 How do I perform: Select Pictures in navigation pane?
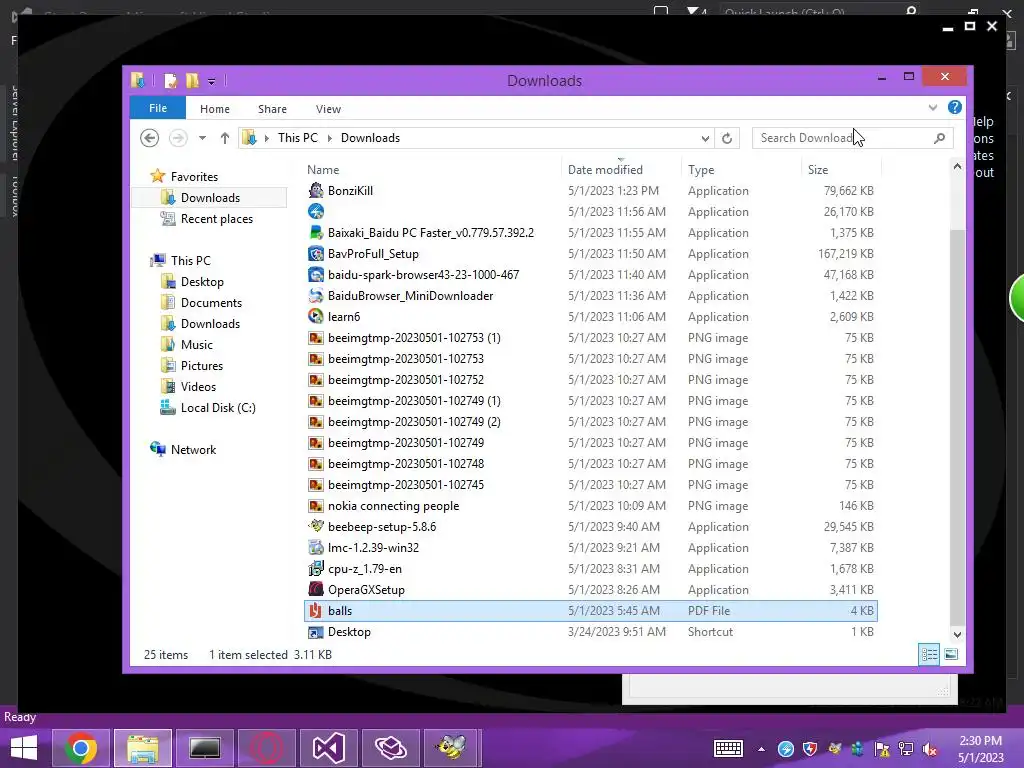point(202,366)
